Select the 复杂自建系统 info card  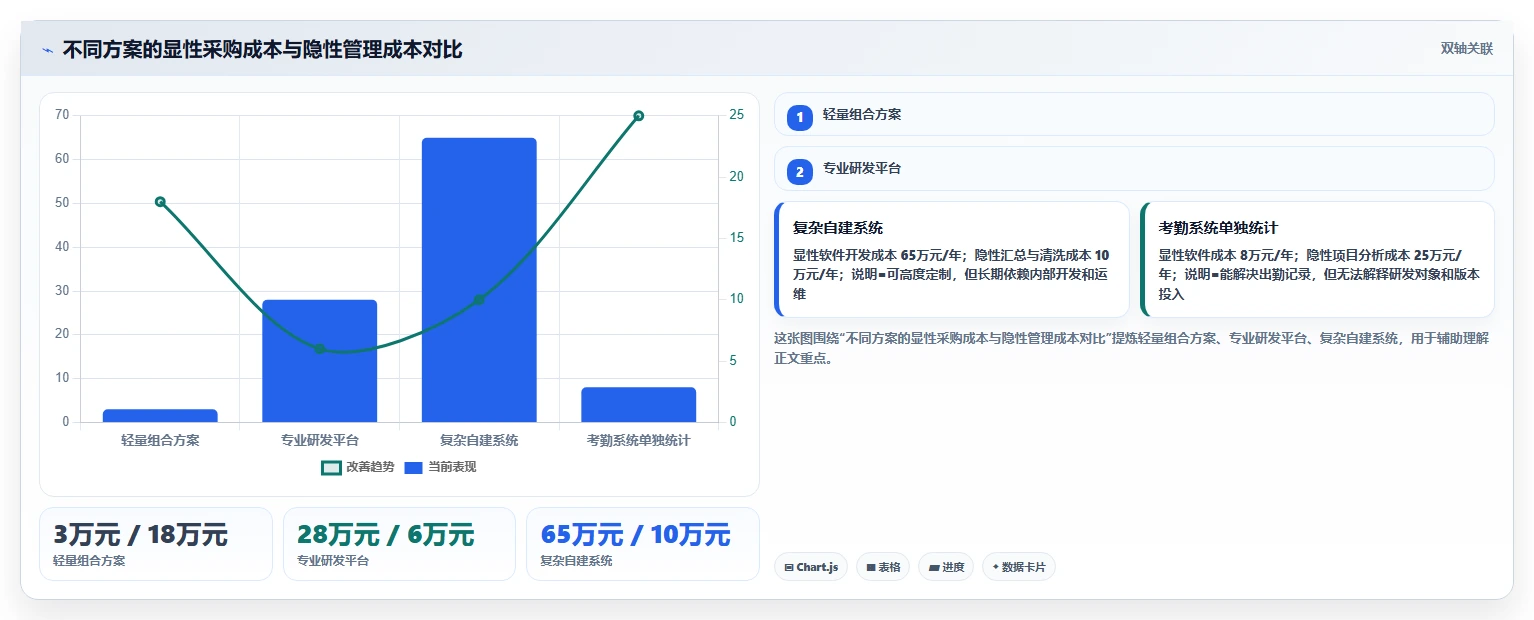952,260
